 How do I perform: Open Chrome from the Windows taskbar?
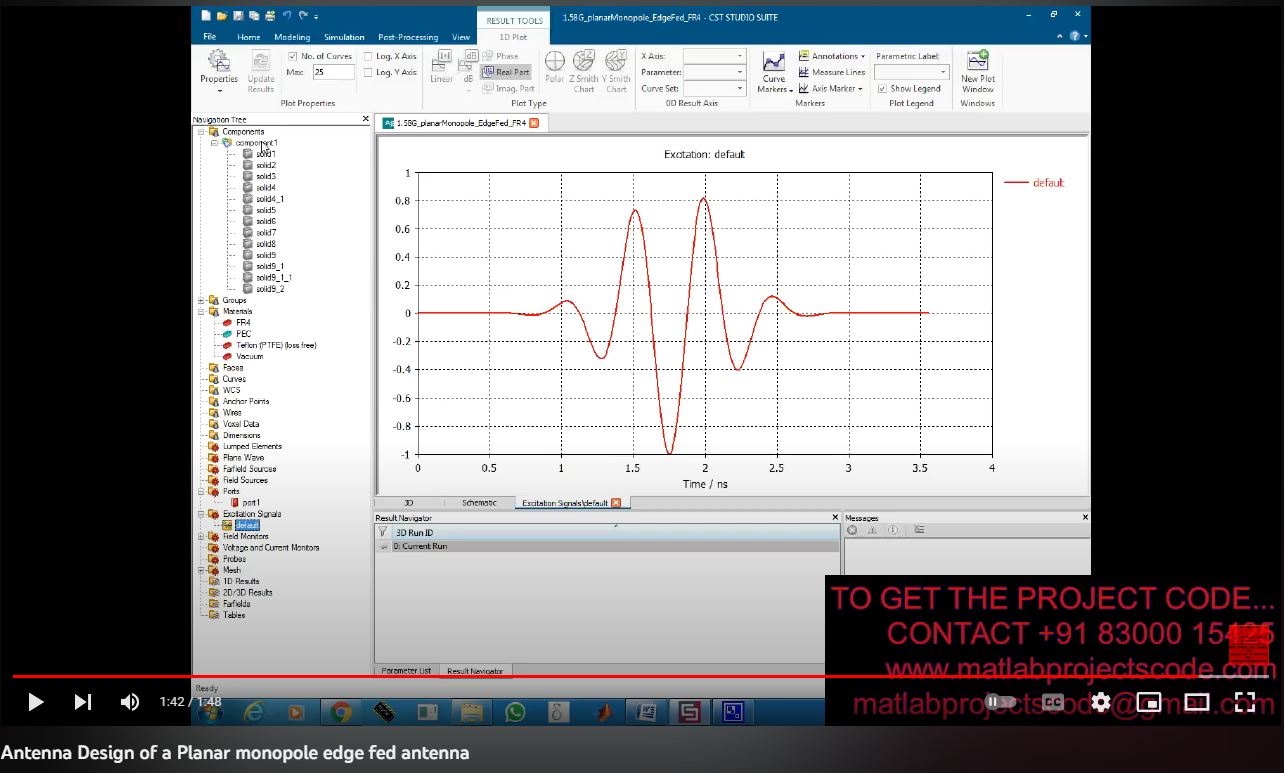[341, 712]
